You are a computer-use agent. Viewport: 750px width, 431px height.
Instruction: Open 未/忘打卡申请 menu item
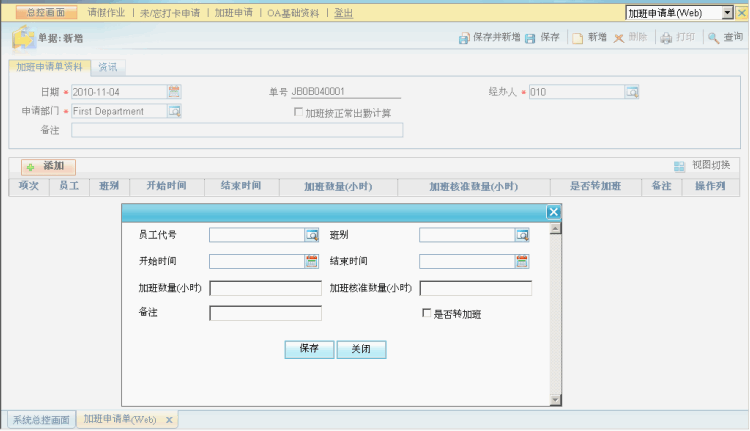(170, 13)
